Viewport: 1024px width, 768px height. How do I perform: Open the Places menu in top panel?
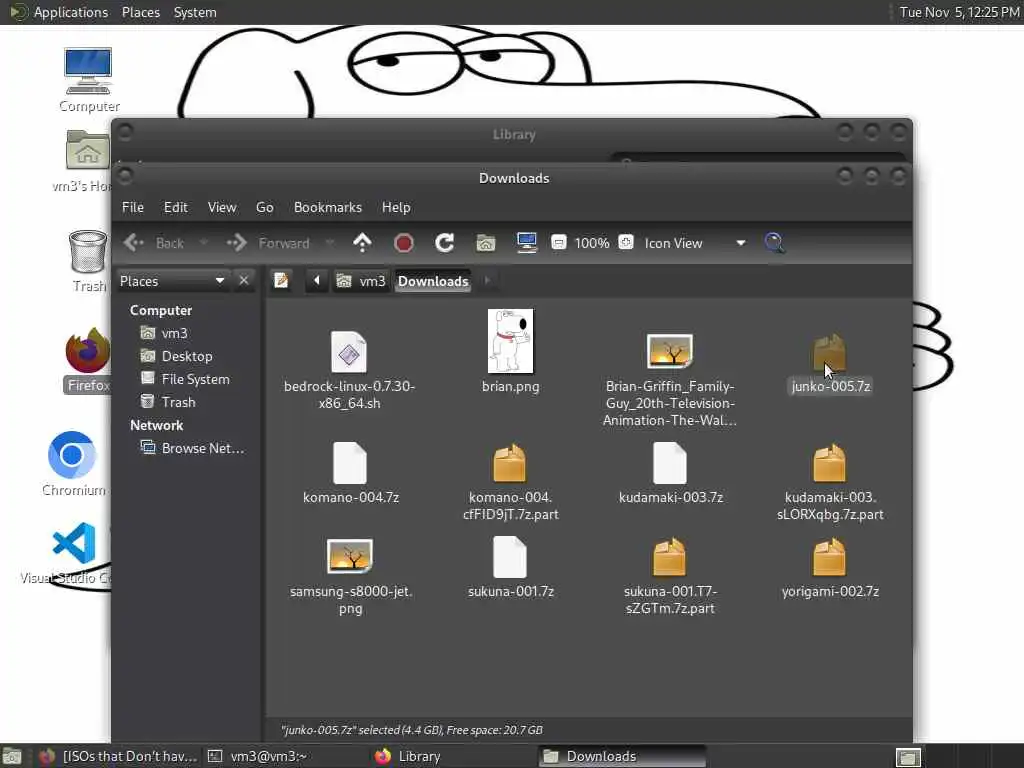click(x=140, y=12)
